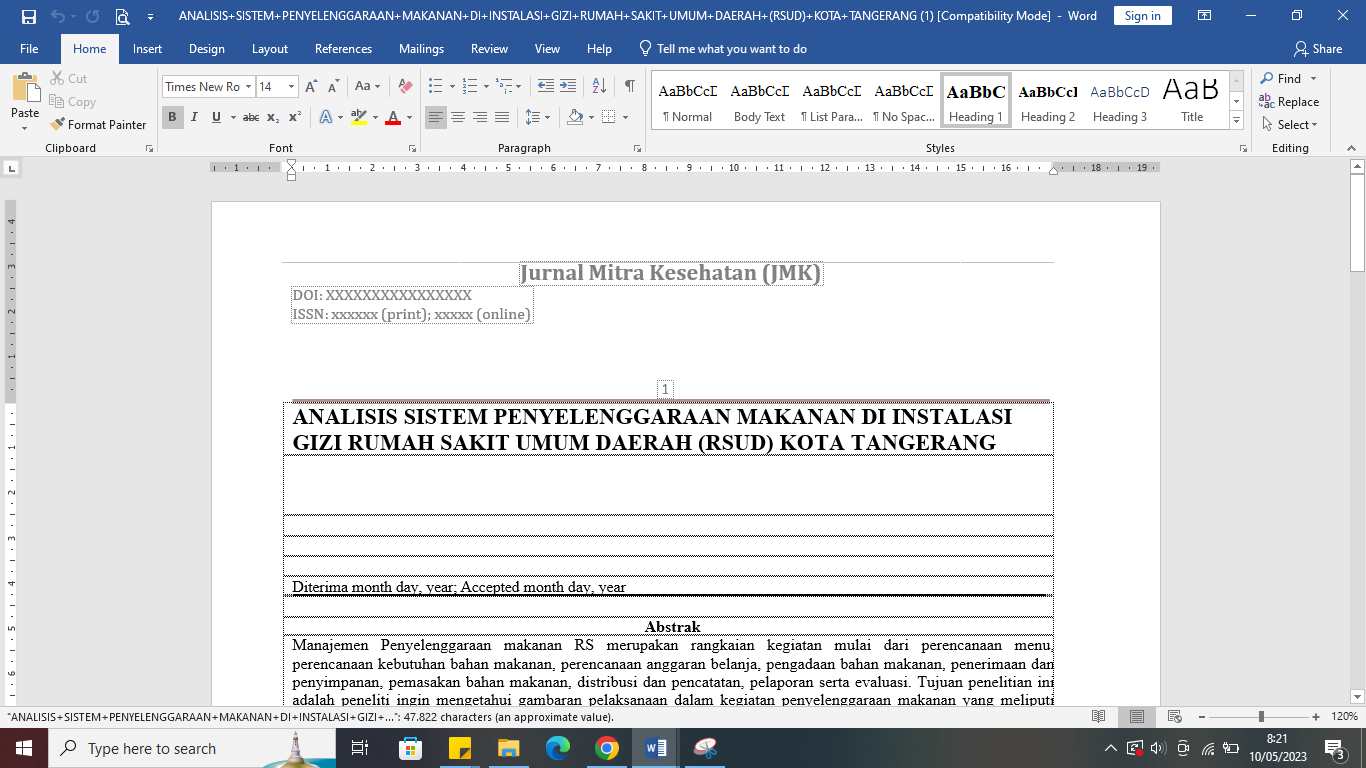1366x768 pixels.
Task: Apply the yellow text highlight color
Action: pyautogui.click(x=359, y=118)
